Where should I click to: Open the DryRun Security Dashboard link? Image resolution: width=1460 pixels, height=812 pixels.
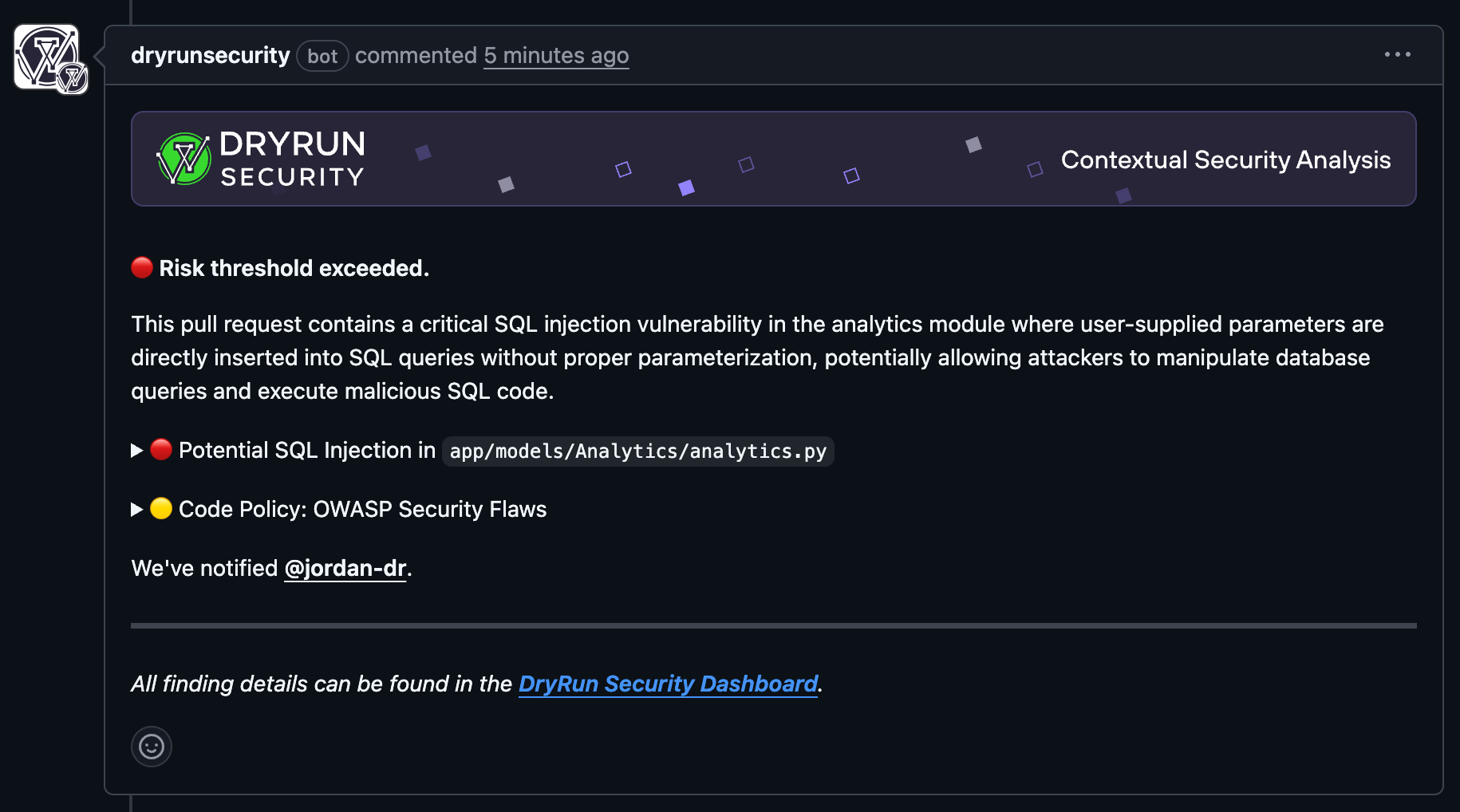pos(668,684)
